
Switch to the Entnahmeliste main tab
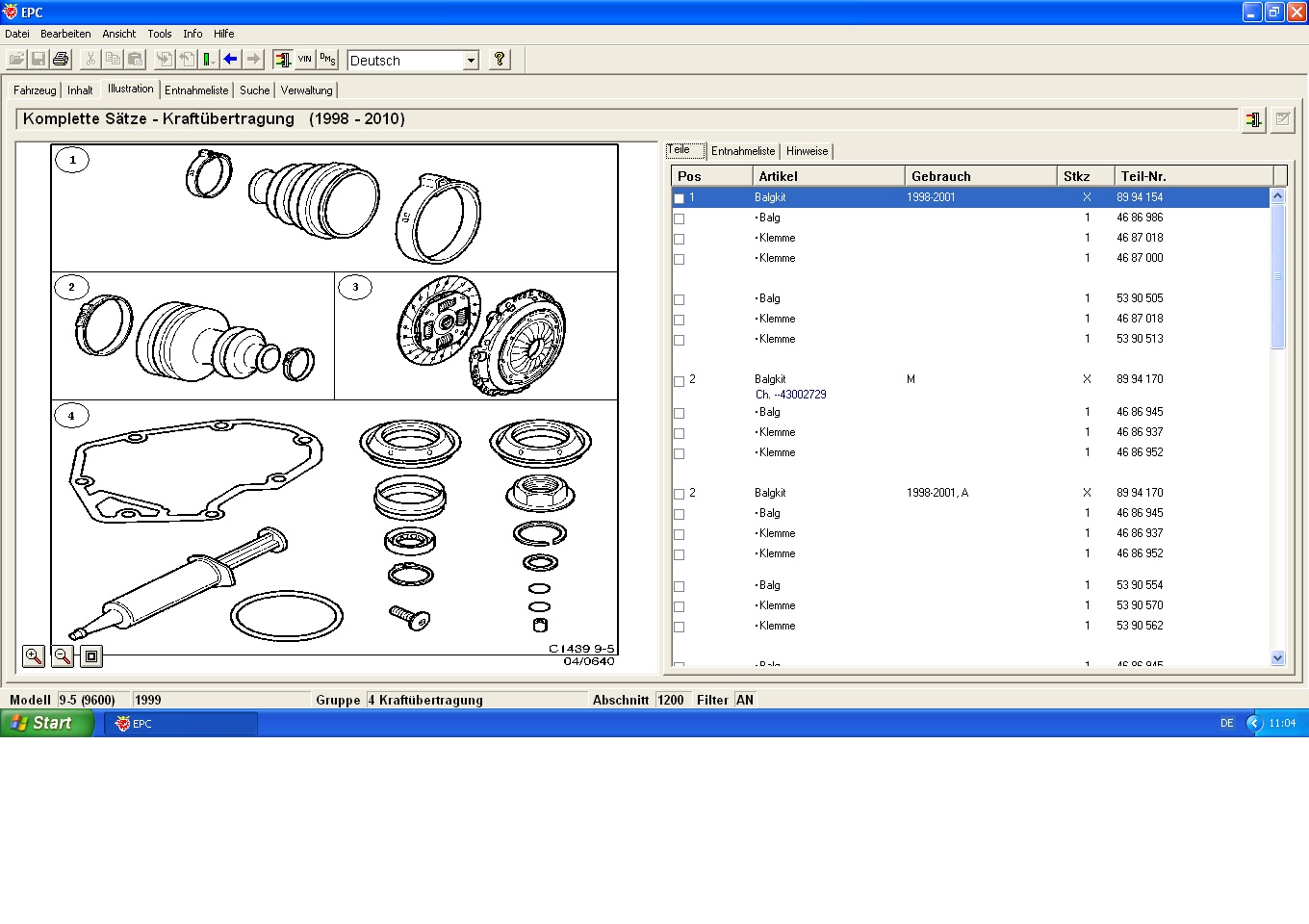point(196,90)
